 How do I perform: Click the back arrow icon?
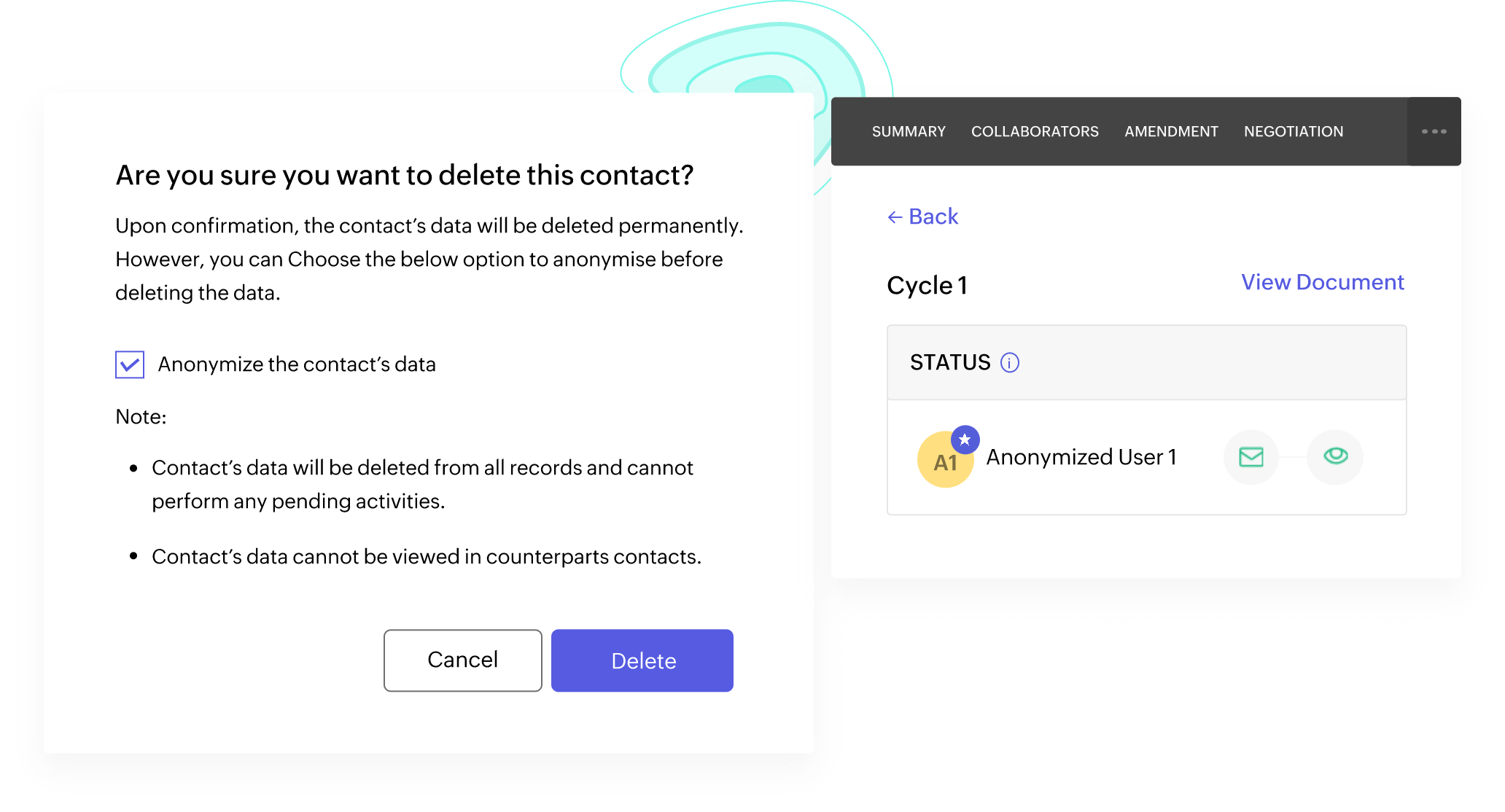coord(895,216)
